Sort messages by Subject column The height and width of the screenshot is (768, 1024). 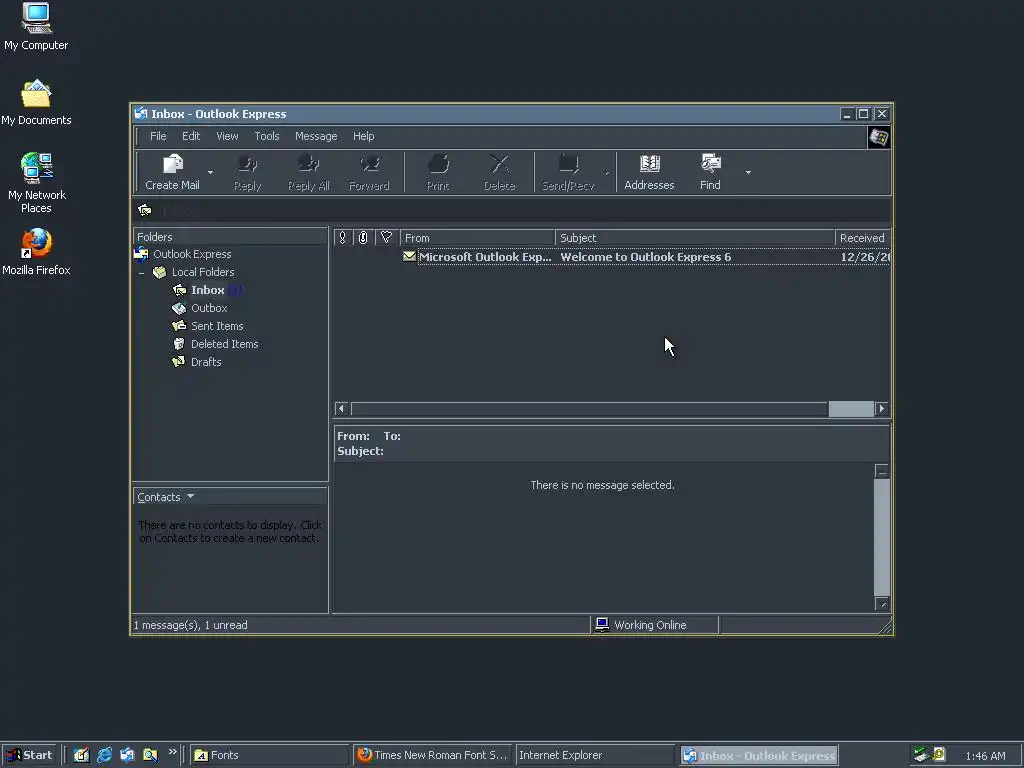(695, 238)
